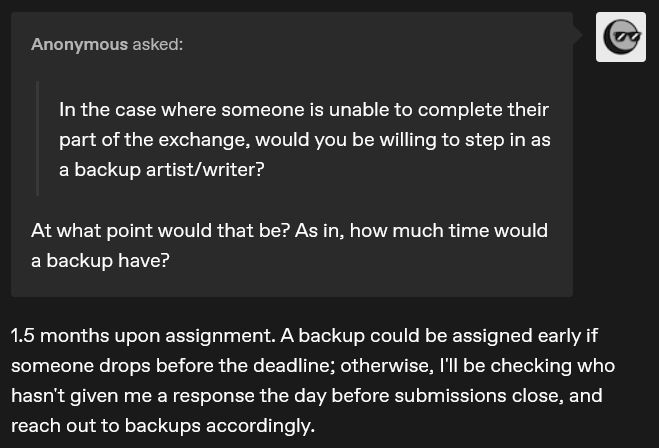The height and width of the screenshot is (448, 659).
Task: Click the text 'a backup have?'
Action: [x=100, y=260]
